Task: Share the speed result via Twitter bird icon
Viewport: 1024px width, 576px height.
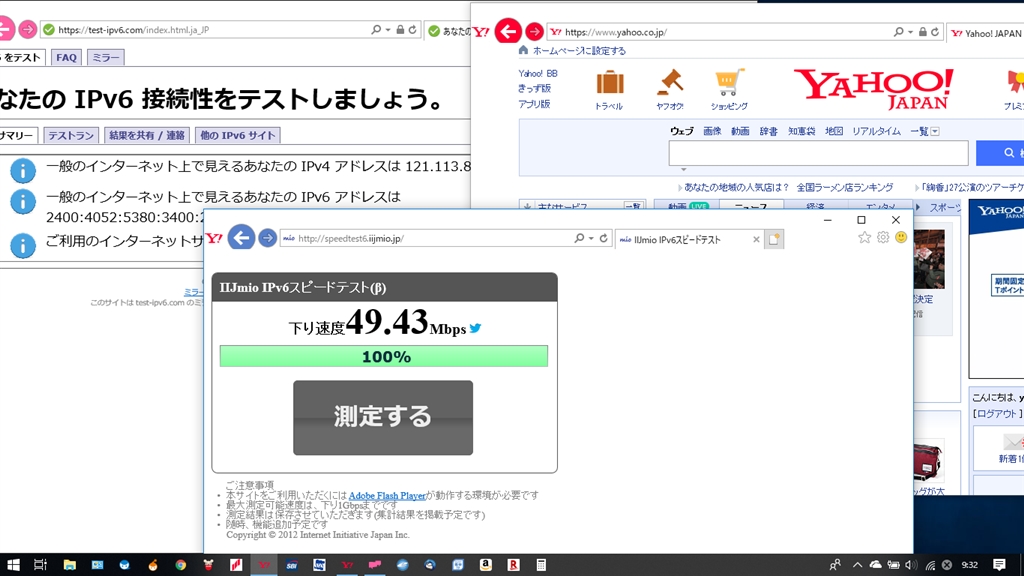Action: [475, 328]
